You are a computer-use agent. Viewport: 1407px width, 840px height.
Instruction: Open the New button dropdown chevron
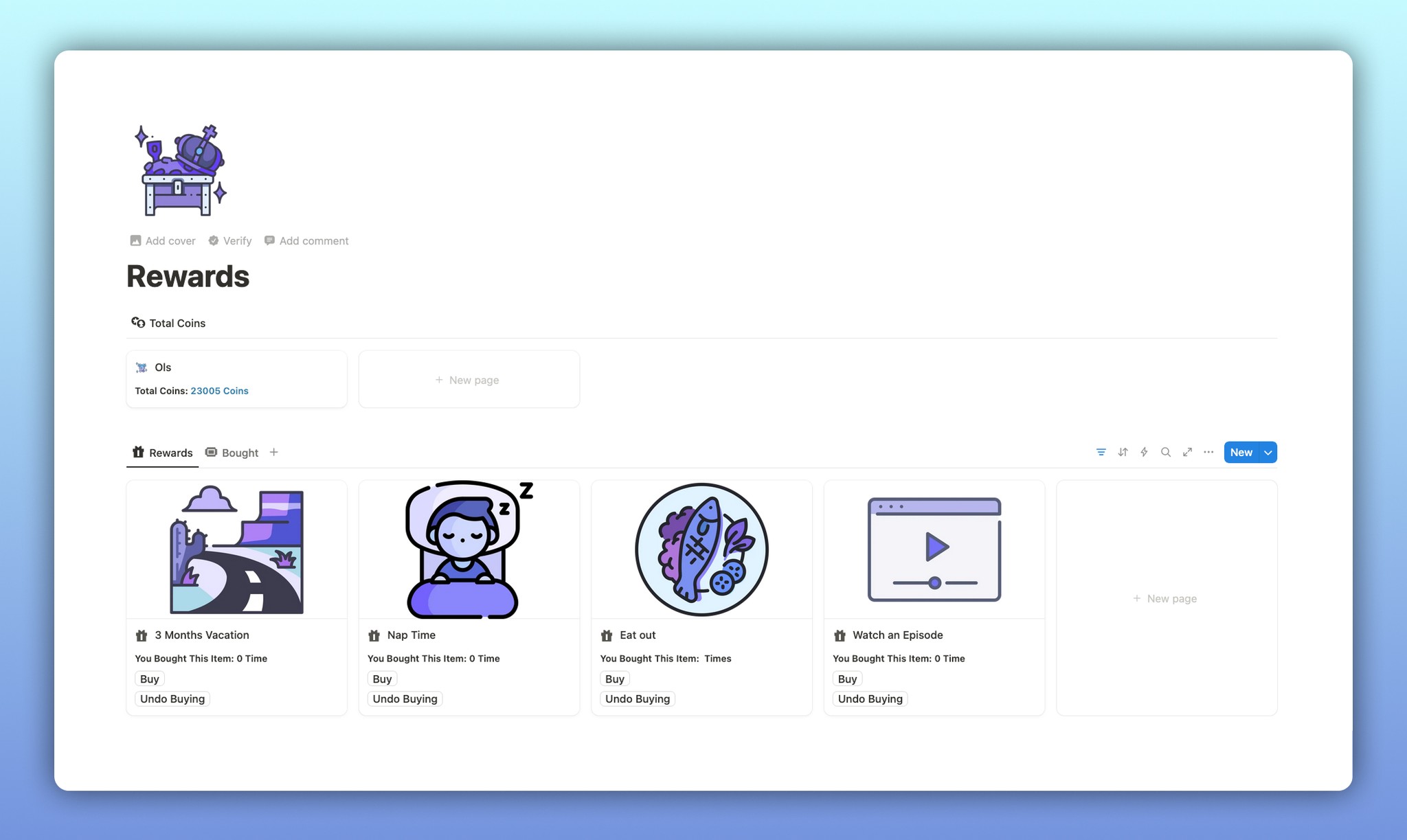tap(1268, 452)
